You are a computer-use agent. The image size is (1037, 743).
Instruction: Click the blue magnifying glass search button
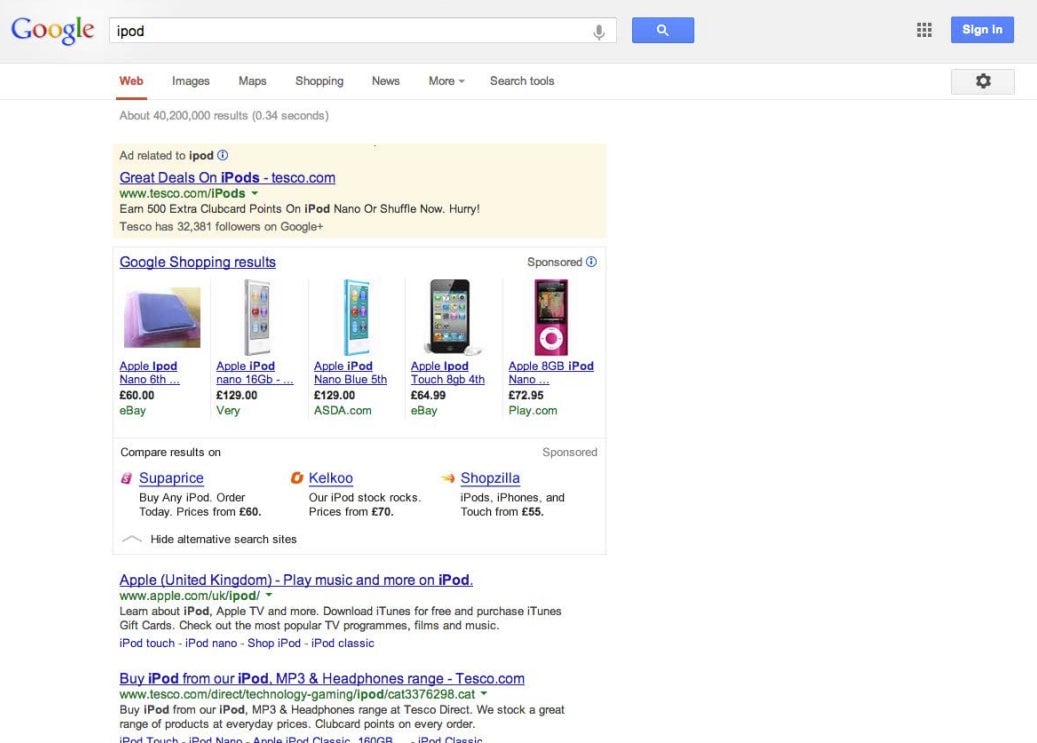point(662,30)
